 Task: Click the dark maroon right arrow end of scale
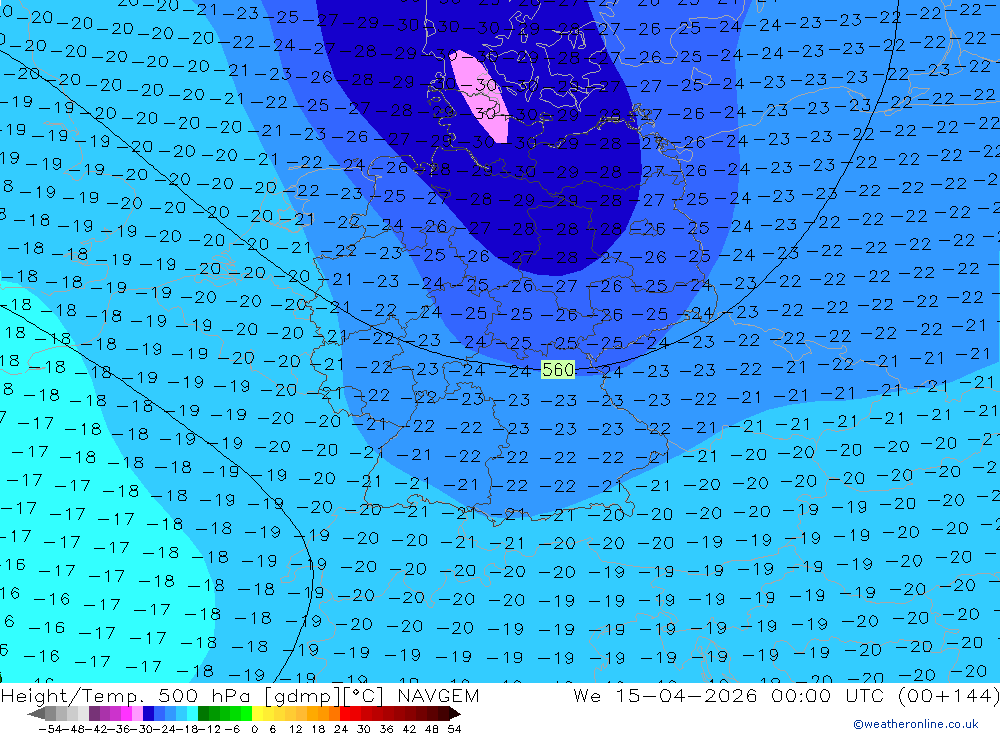pos(454,714)
